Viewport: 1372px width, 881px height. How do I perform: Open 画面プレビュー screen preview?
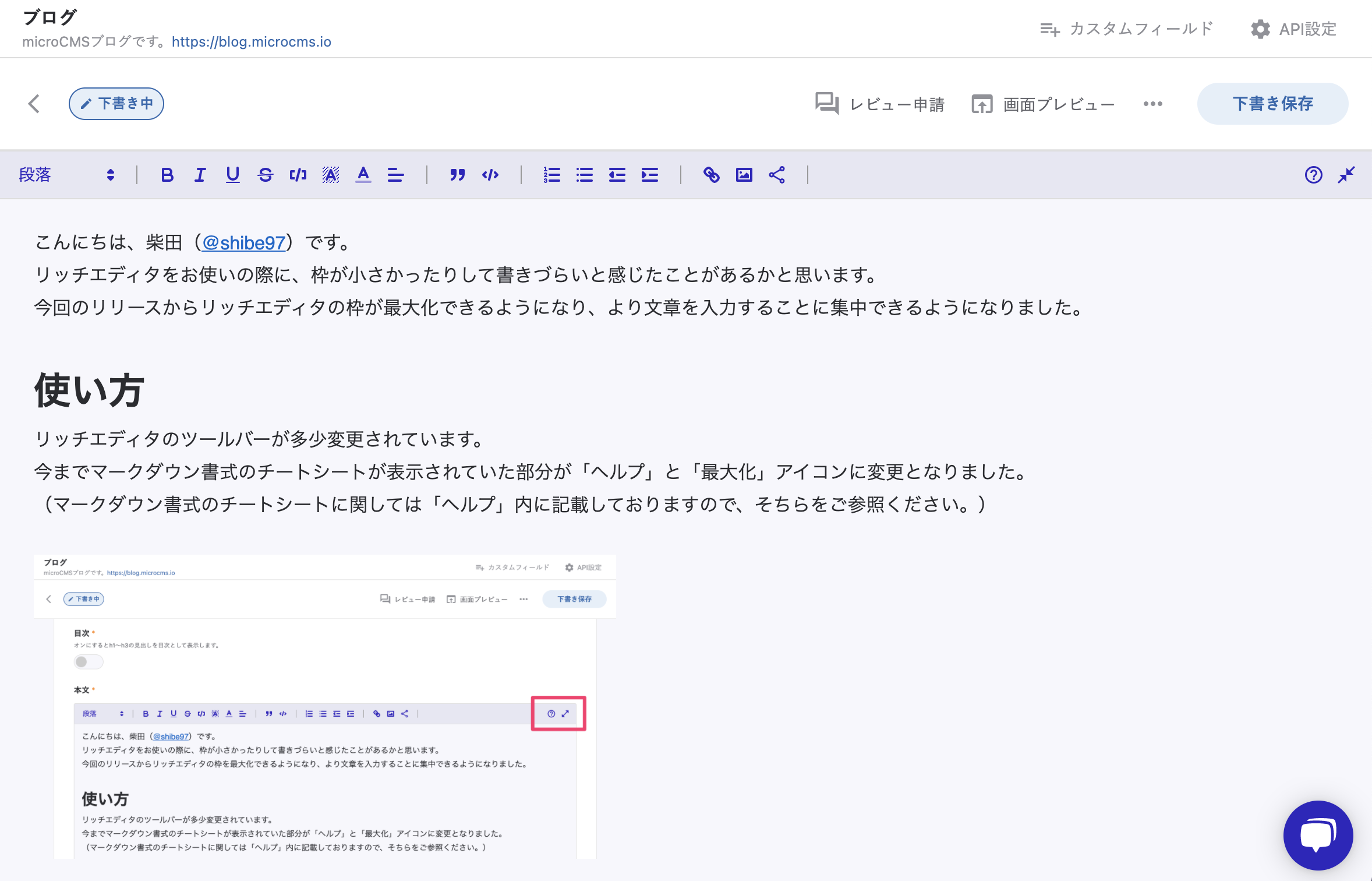click(1043, 104)
